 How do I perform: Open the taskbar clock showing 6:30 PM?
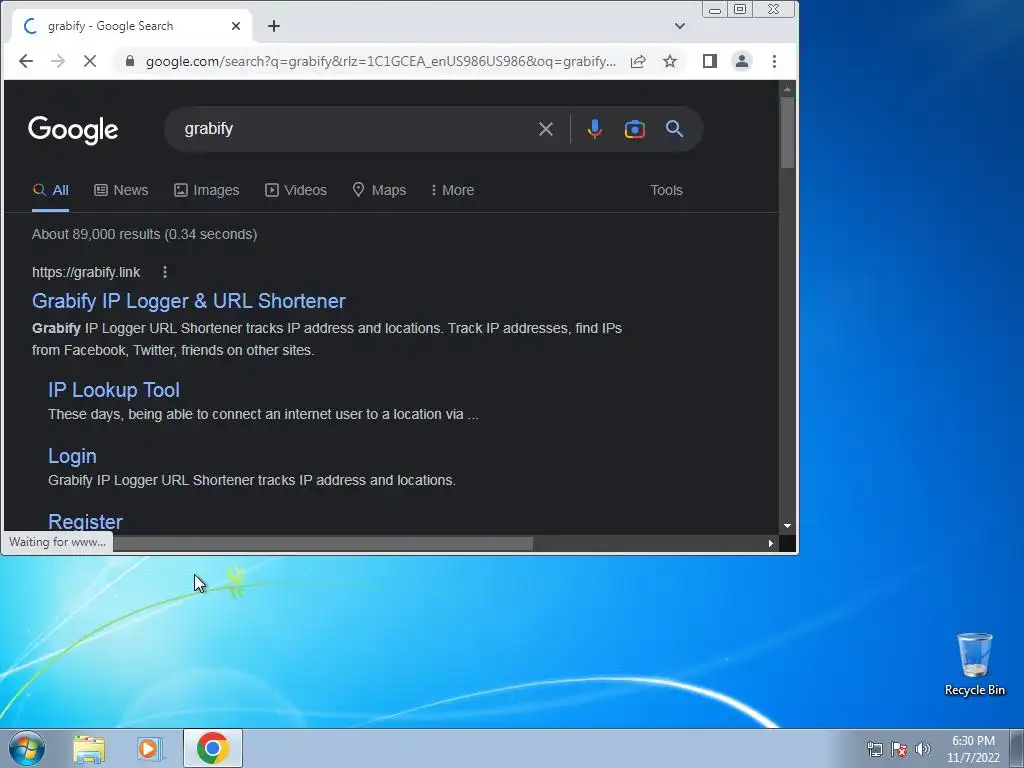point(973,749)
